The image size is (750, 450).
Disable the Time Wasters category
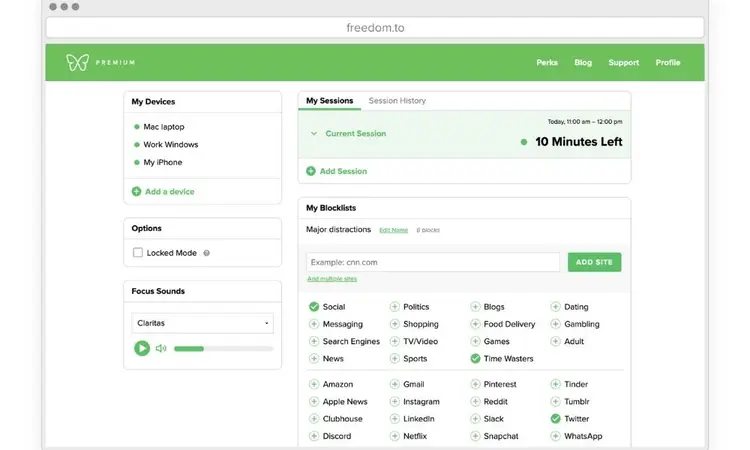475,359
